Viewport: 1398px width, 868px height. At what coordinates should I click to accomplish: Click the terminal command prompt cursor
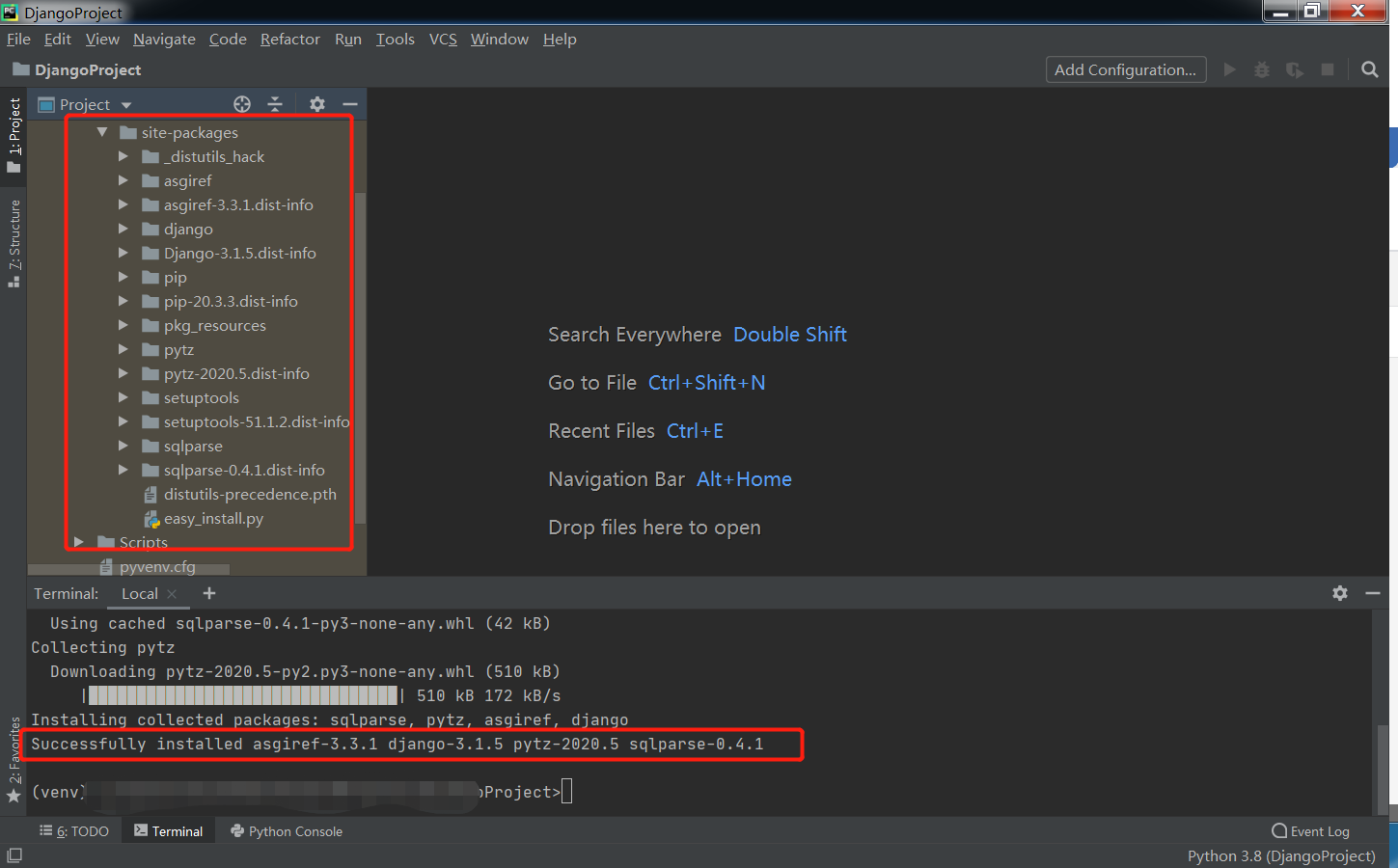[566, 792]
